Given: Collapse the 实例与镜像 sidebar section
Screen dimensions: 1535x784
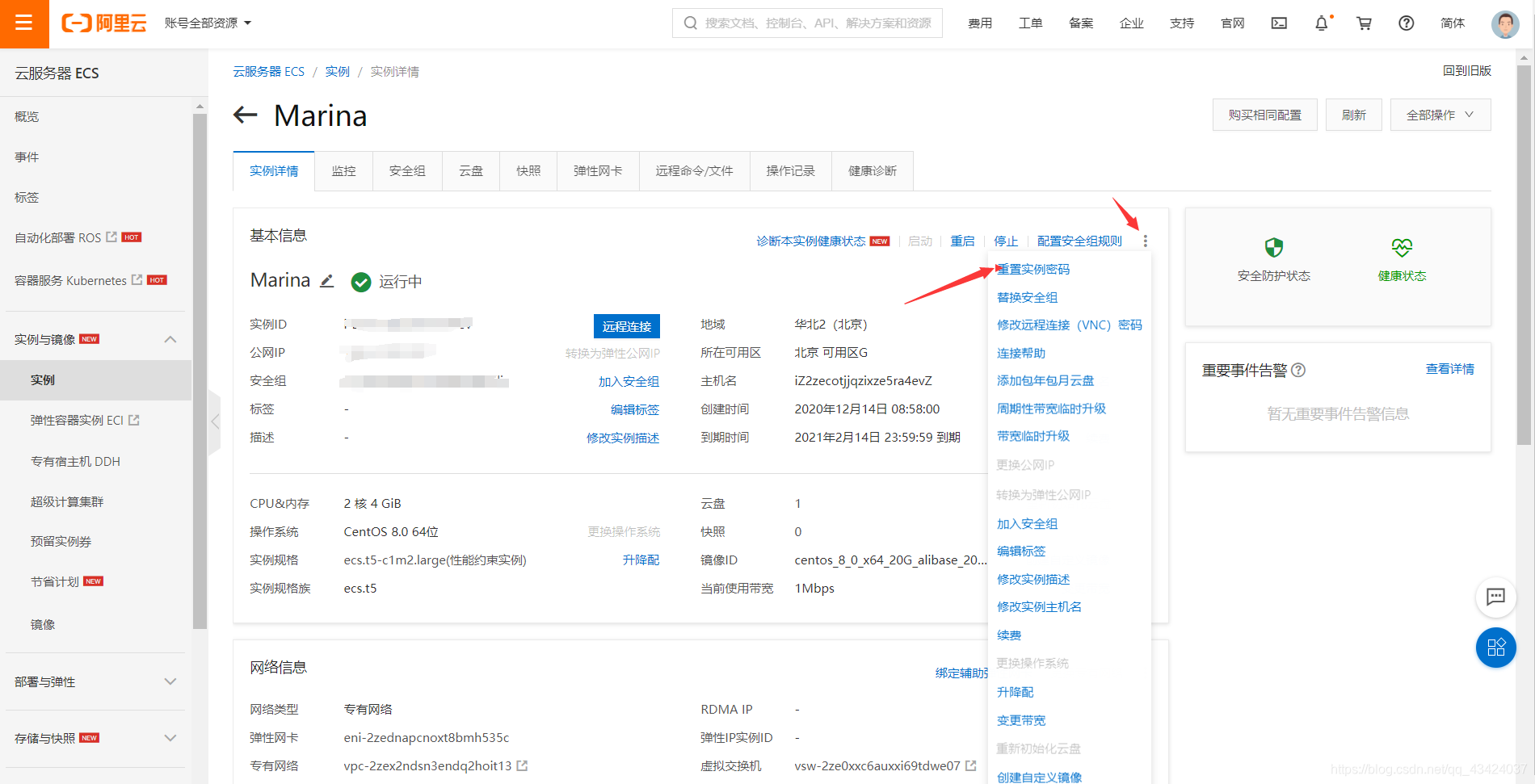Looking at the screenshot, I should point(170,339).
